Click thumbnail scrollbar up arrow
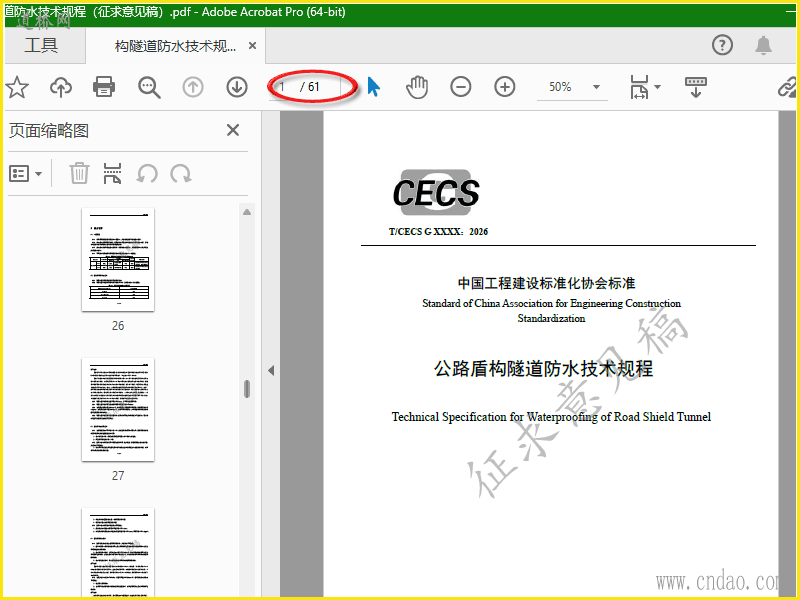 (x=247, y=212)
